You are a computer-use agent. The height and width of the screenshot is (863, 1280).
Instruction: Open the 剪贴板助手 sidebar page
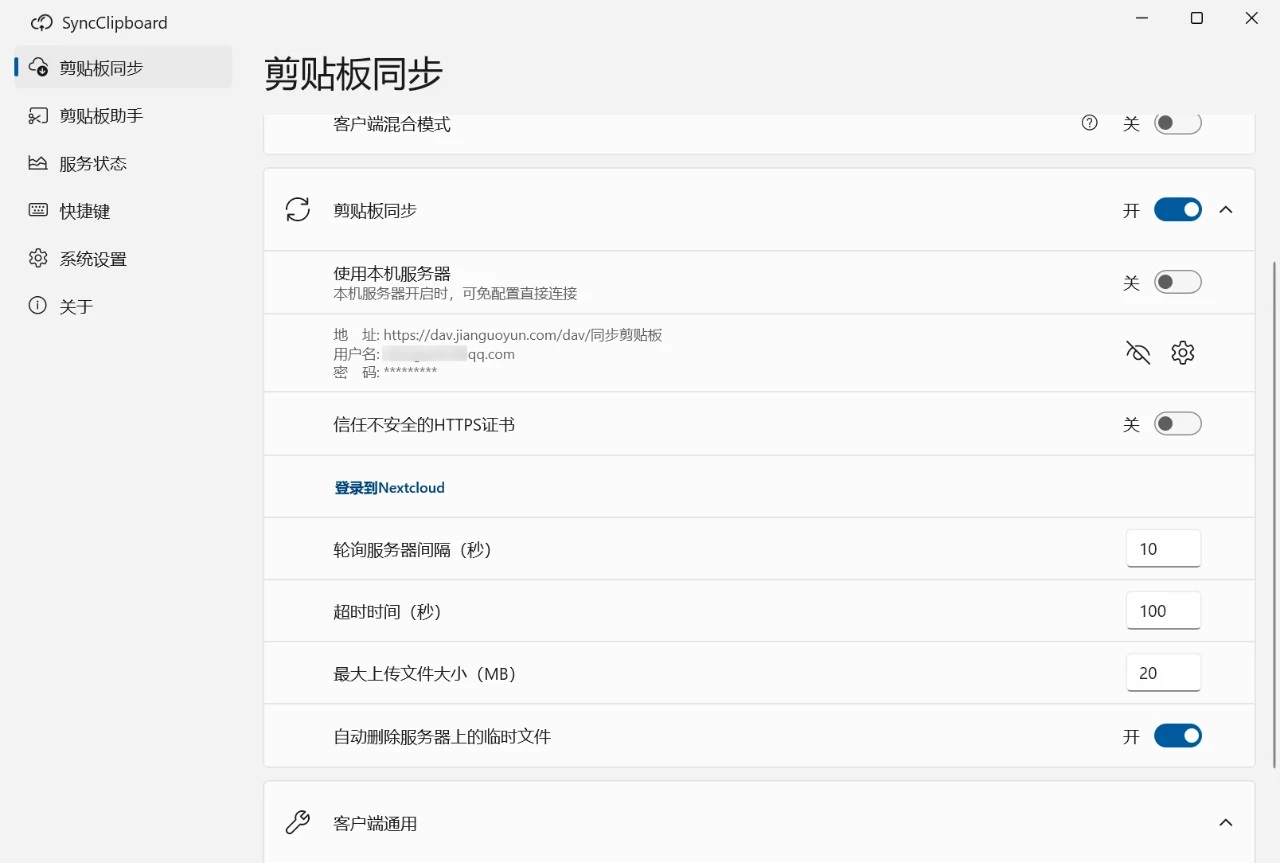point(123,115)
